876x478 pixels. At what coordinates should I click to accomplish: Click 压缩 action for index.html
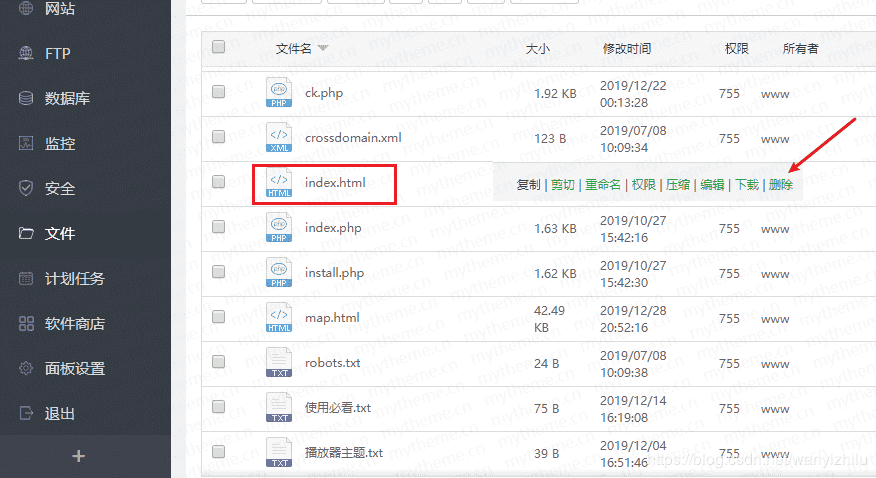(678, 185)
